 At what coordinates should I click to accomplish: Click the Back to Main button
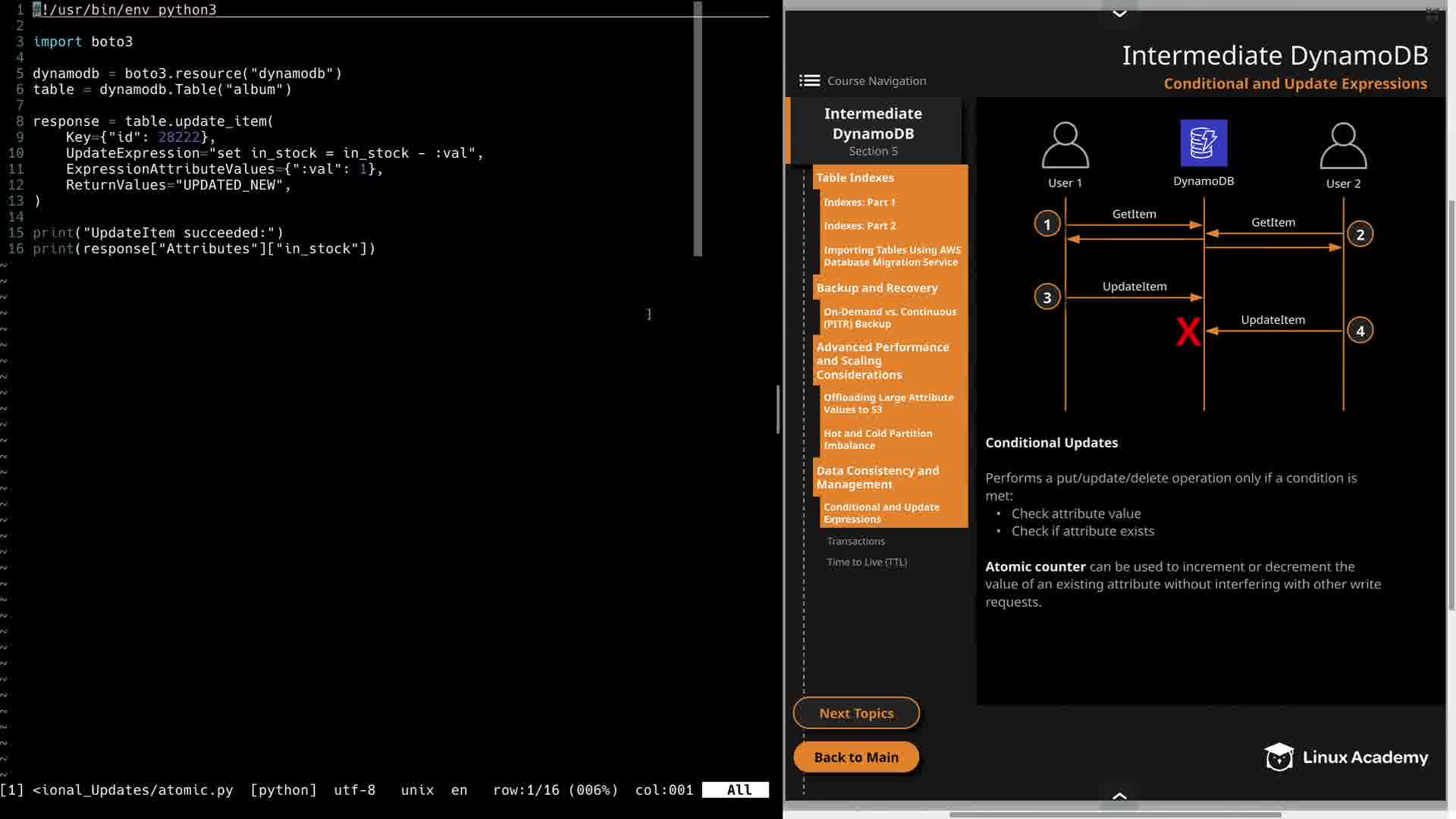click(x=856, y=757)
